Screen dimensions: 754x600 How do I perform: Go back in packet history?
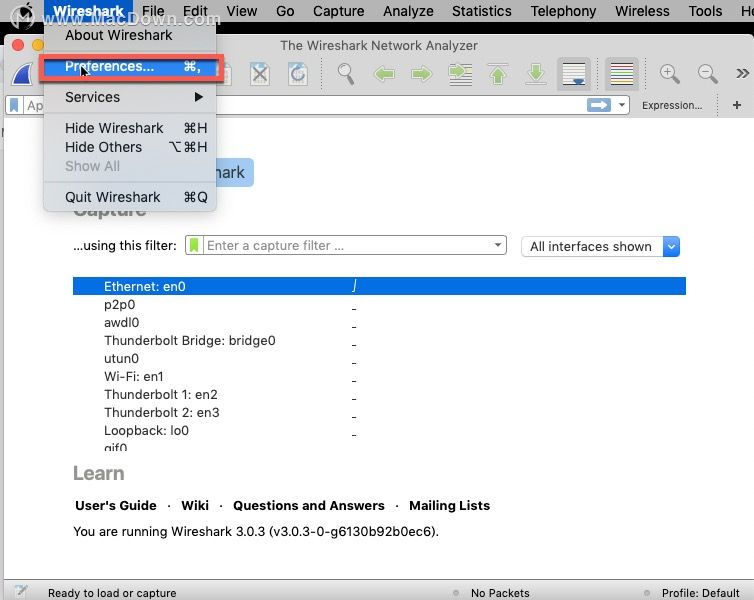(x=384, y=74)
